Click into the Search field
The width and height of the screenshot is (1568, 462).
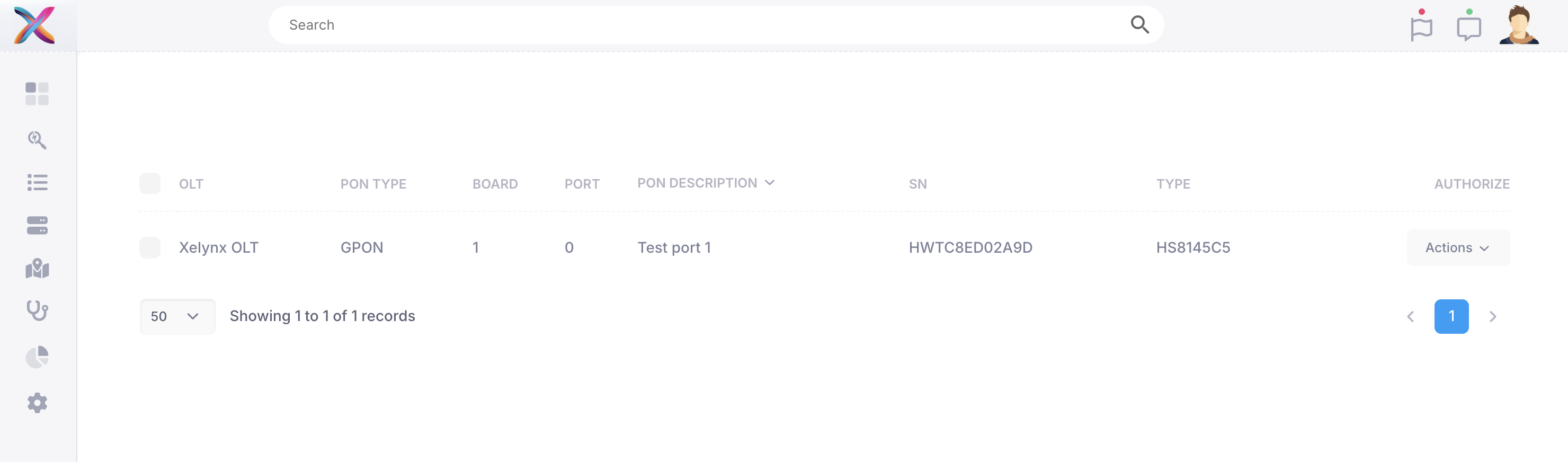[700, 25]
